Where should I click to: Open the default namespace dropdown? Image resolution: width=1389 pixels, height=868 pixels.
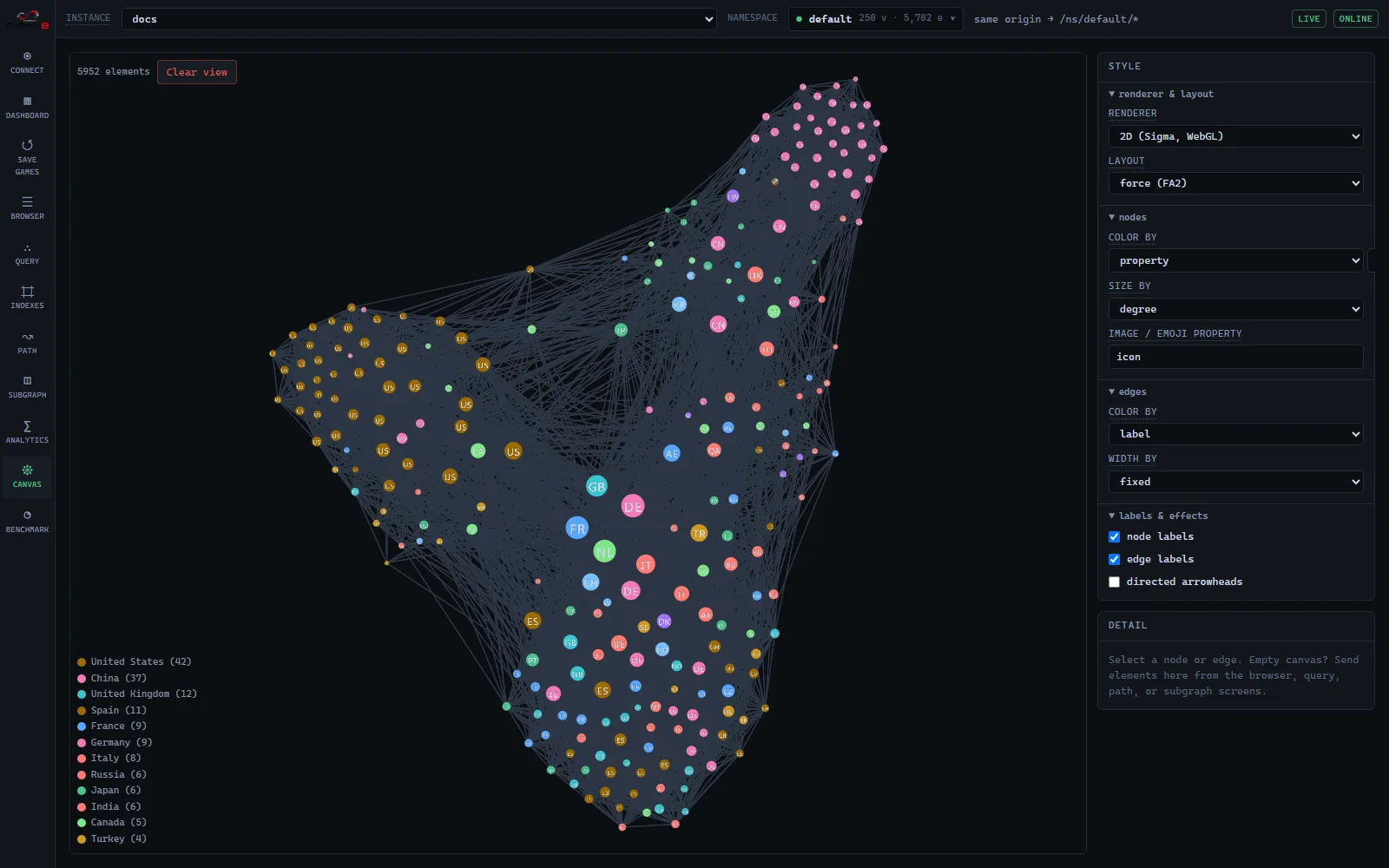875,18
